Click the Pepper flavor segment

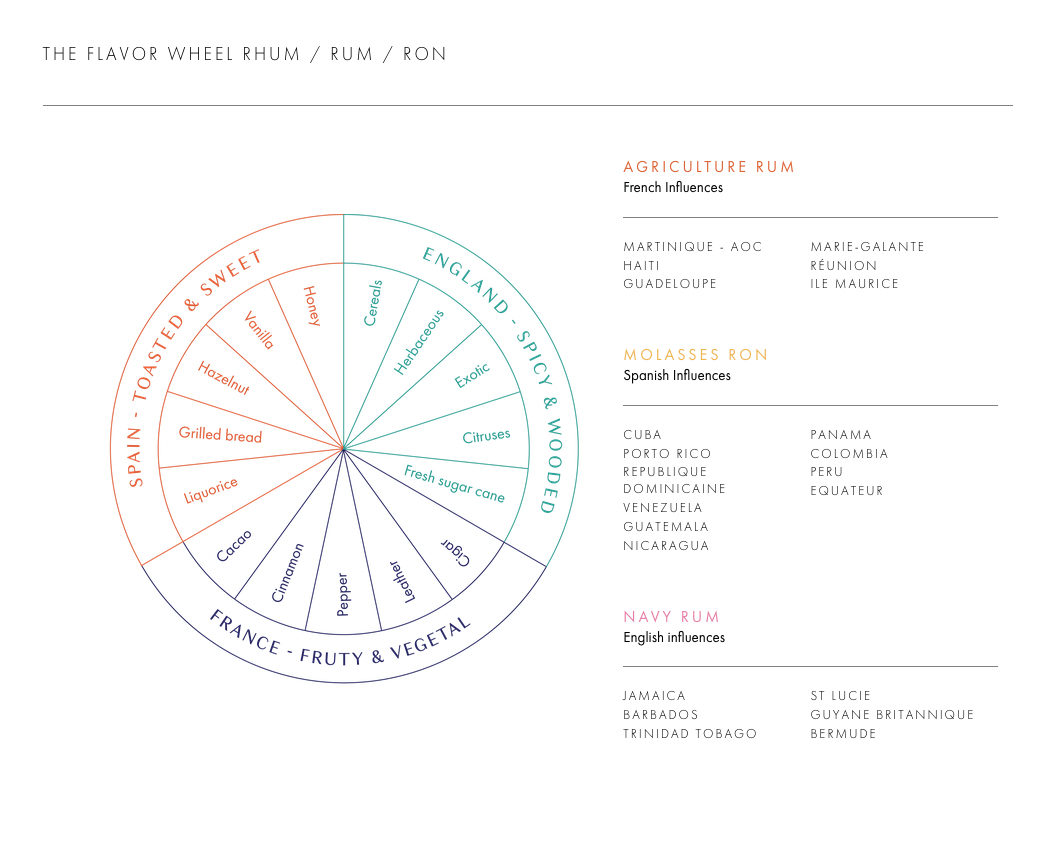342,594
